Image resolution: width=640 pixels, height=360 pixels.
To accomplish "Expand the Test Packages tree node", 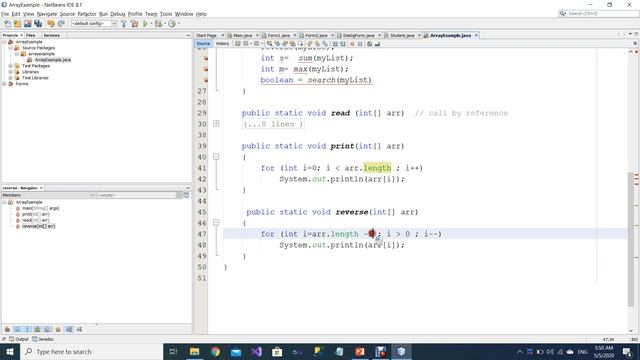I will tap(11, 66).
